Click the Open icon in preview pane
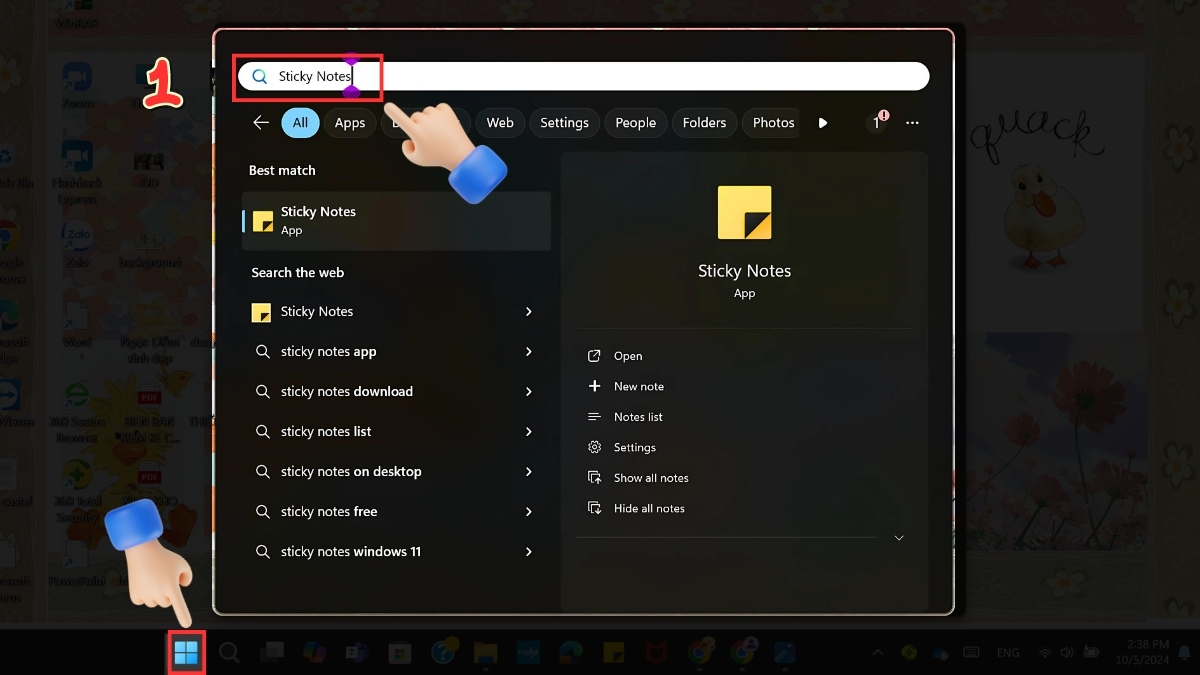1200x675 pixels. point(594,356)
